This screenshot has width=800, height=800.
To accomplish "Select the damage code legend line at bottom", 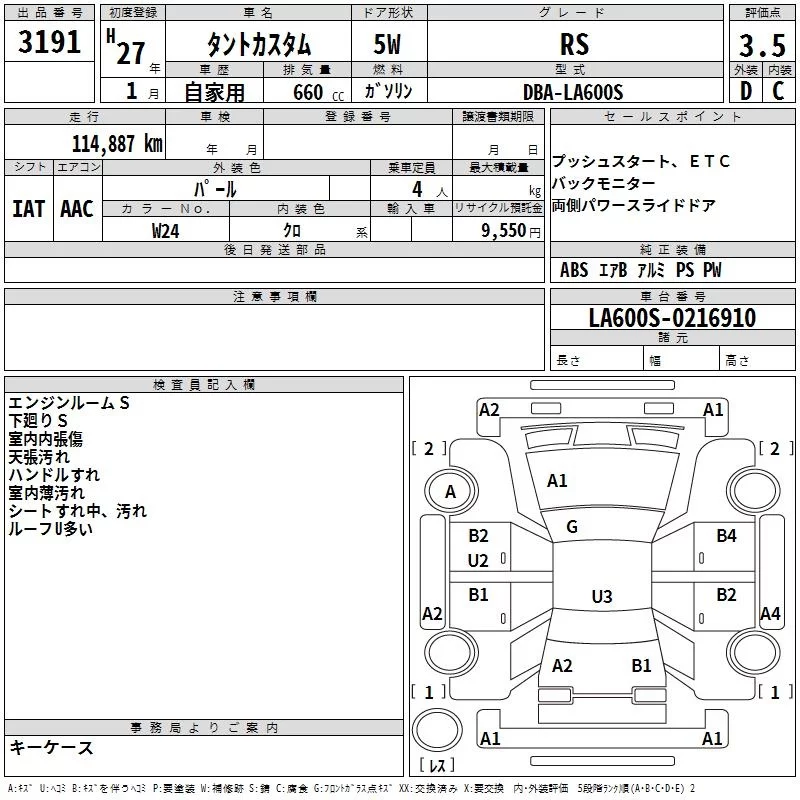I will (352, 788).
